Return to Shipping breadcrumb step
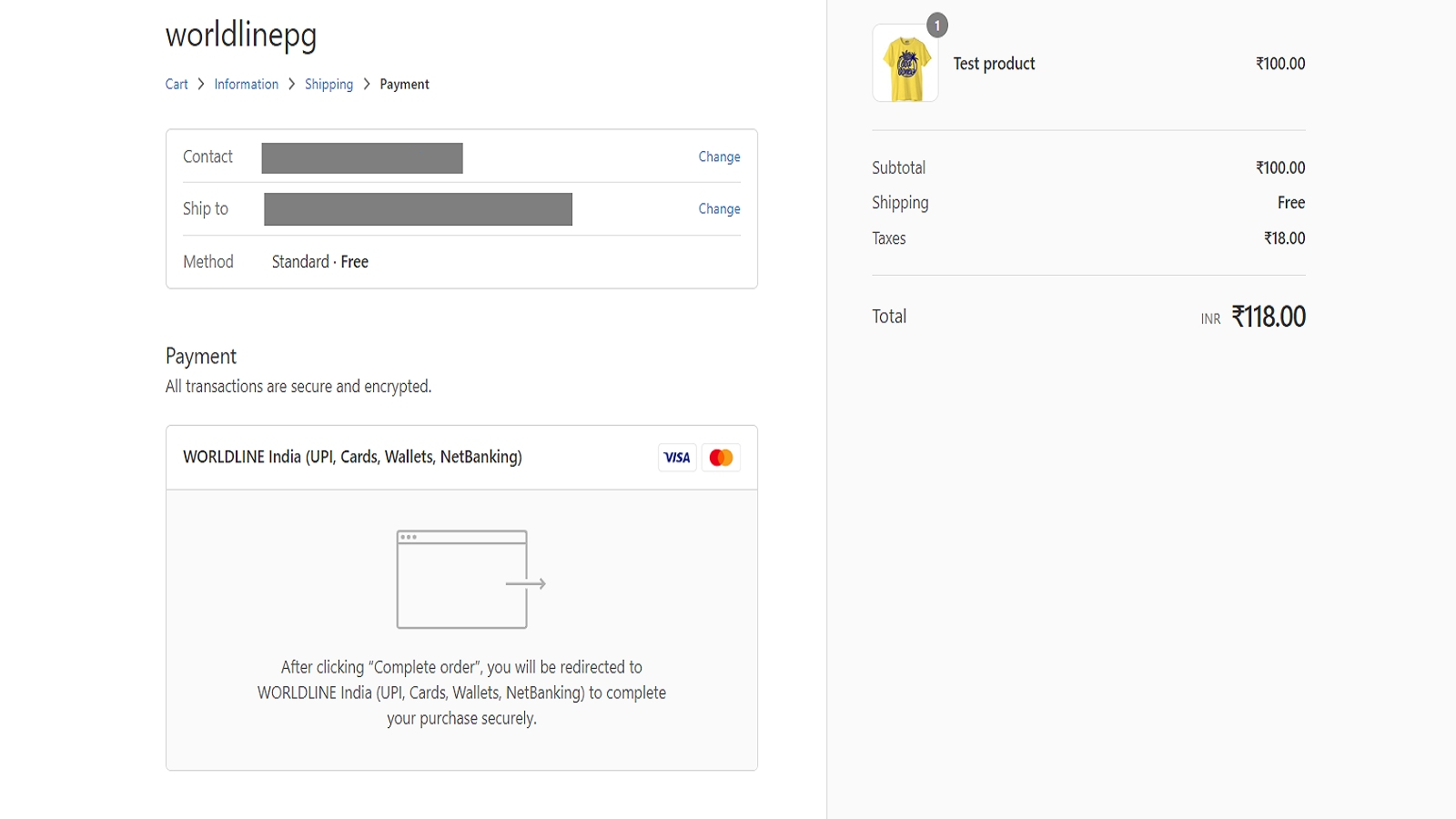This screenshot has width=1456, height=819. tap(329, 85)
